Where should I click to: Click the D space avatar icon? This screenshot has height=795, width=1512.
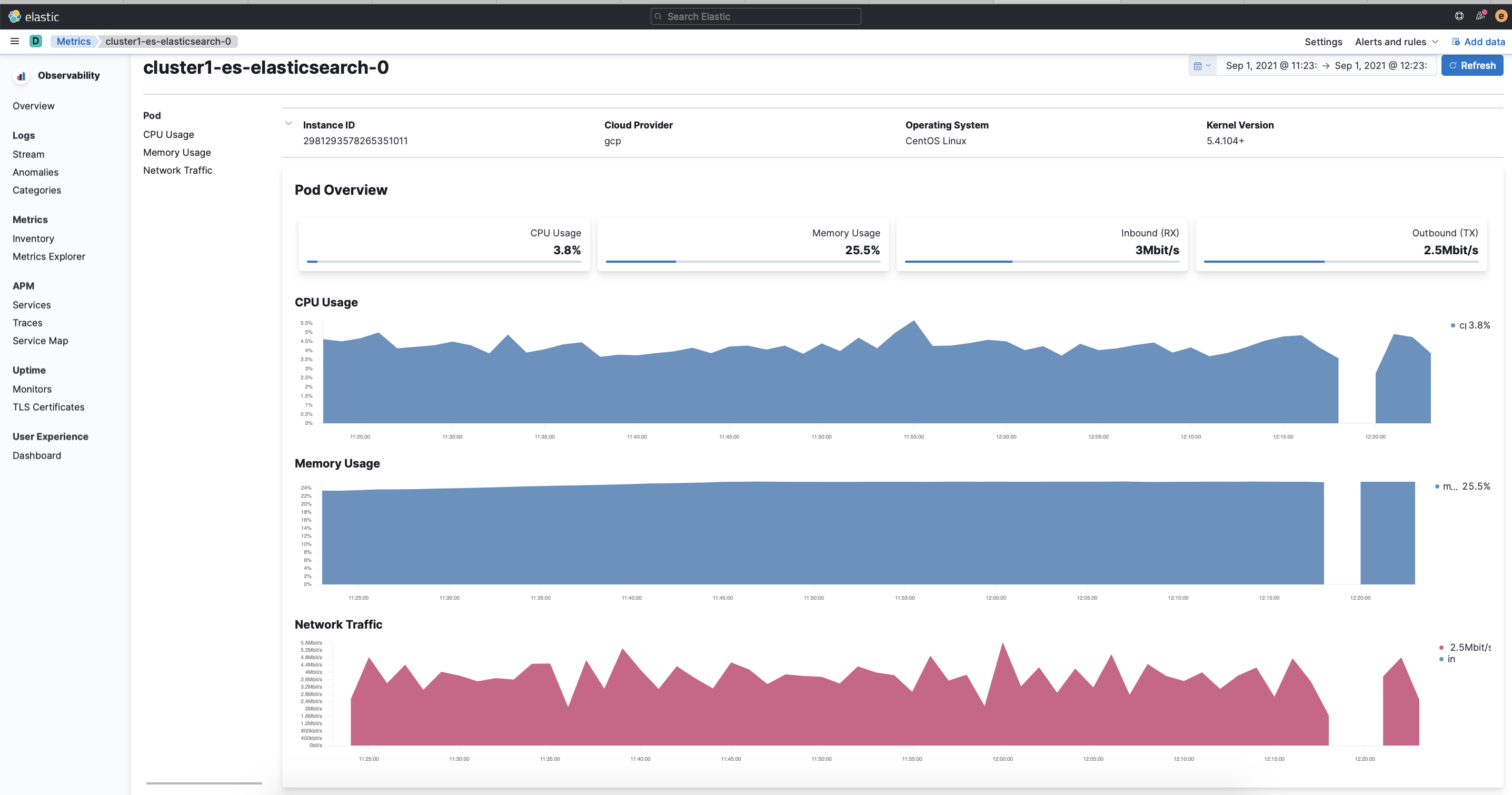pos(36,41)
